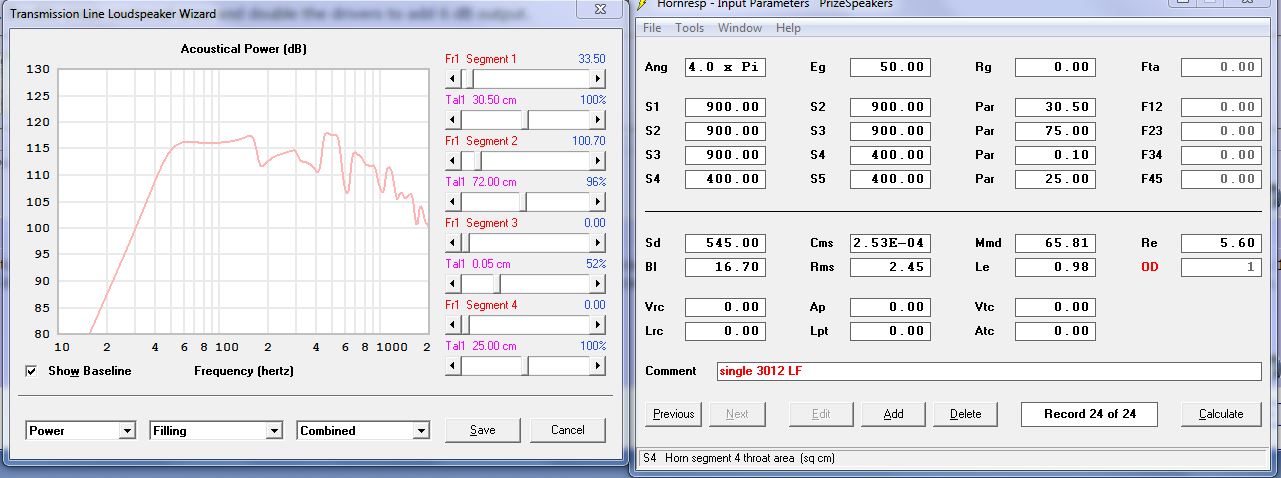This screenshot has height=478, width=1281.
Task: Save the Loudspeaker Wizard settings
Action: pos(483,430)
